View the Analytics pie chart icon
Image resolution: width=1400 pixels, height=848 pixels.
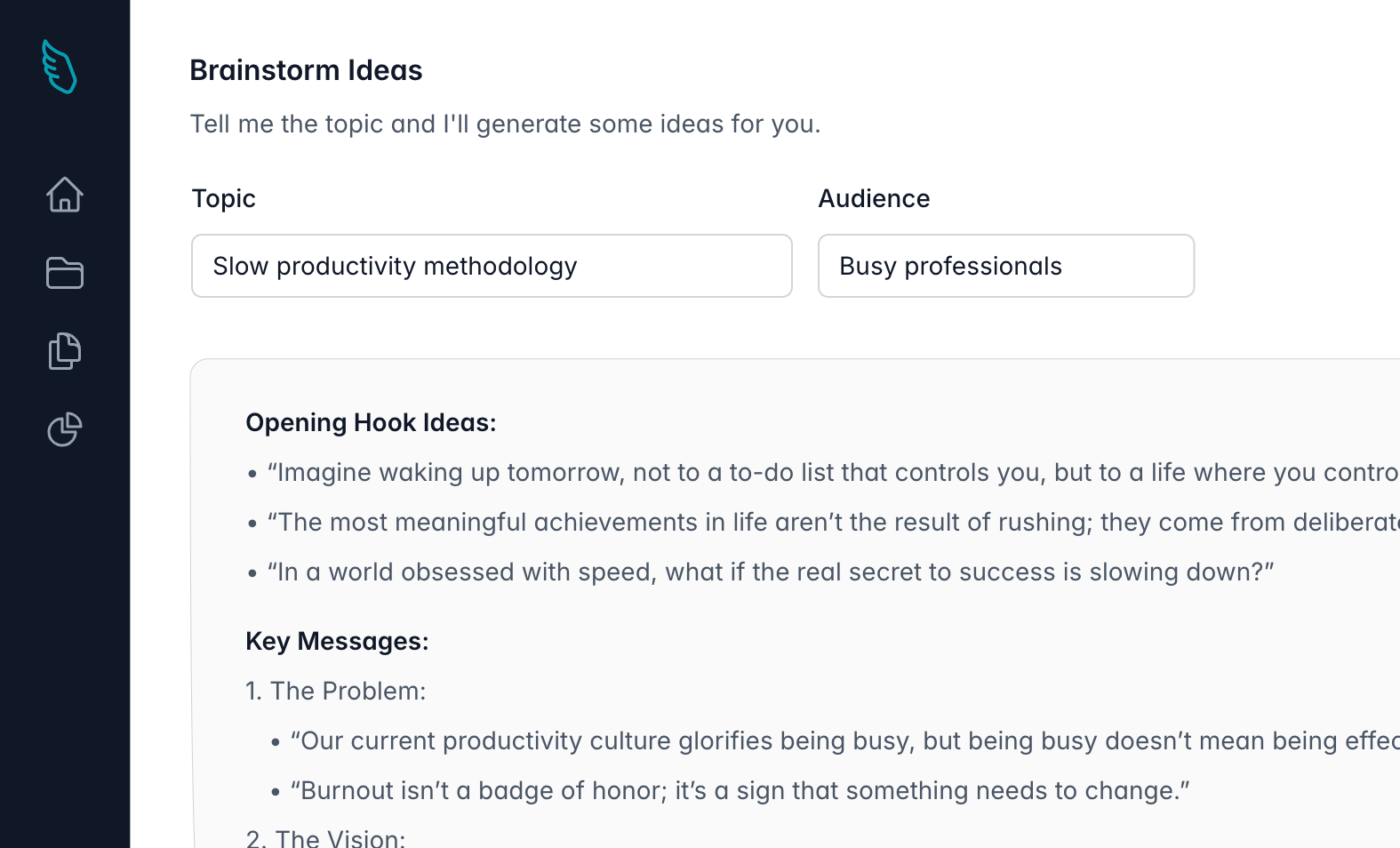pos(64,429)
